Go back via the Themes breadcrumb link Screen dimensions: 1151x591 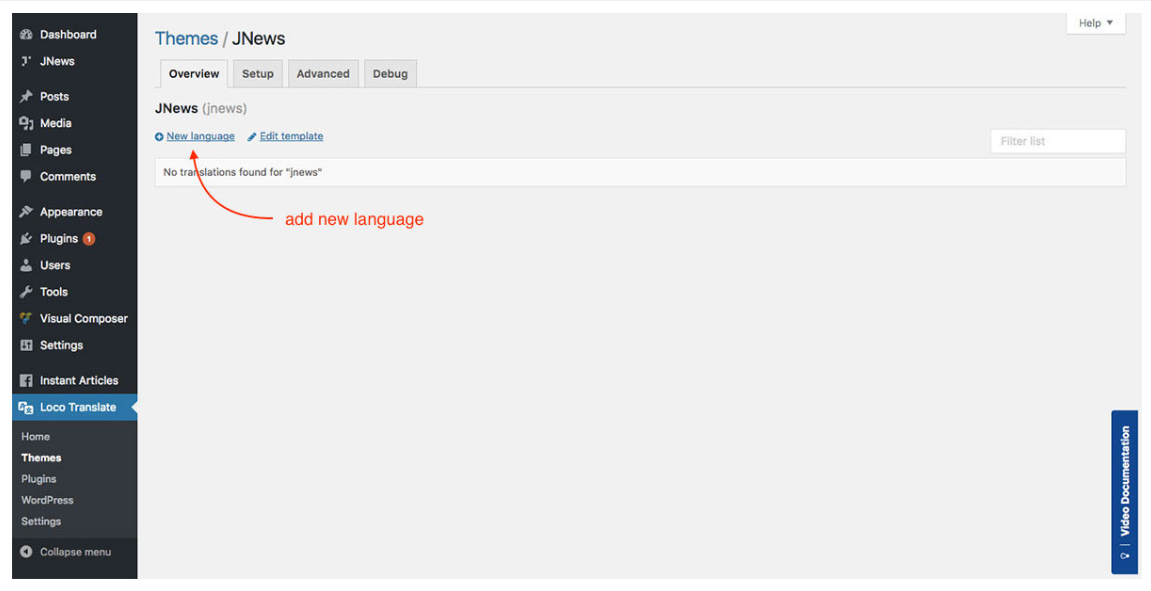[186, 38]
